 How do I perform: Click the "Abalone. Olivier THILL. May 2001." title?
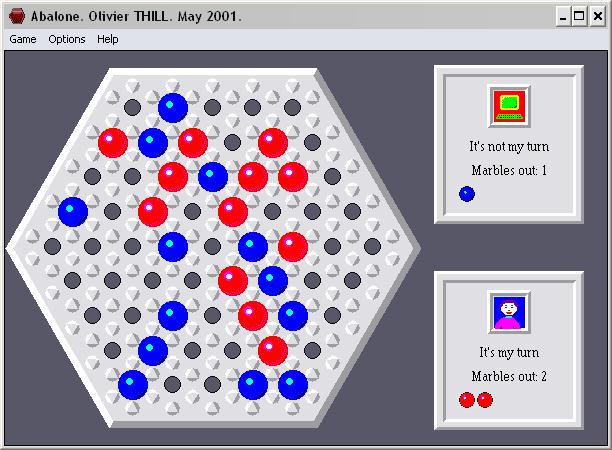coord(136,16)
